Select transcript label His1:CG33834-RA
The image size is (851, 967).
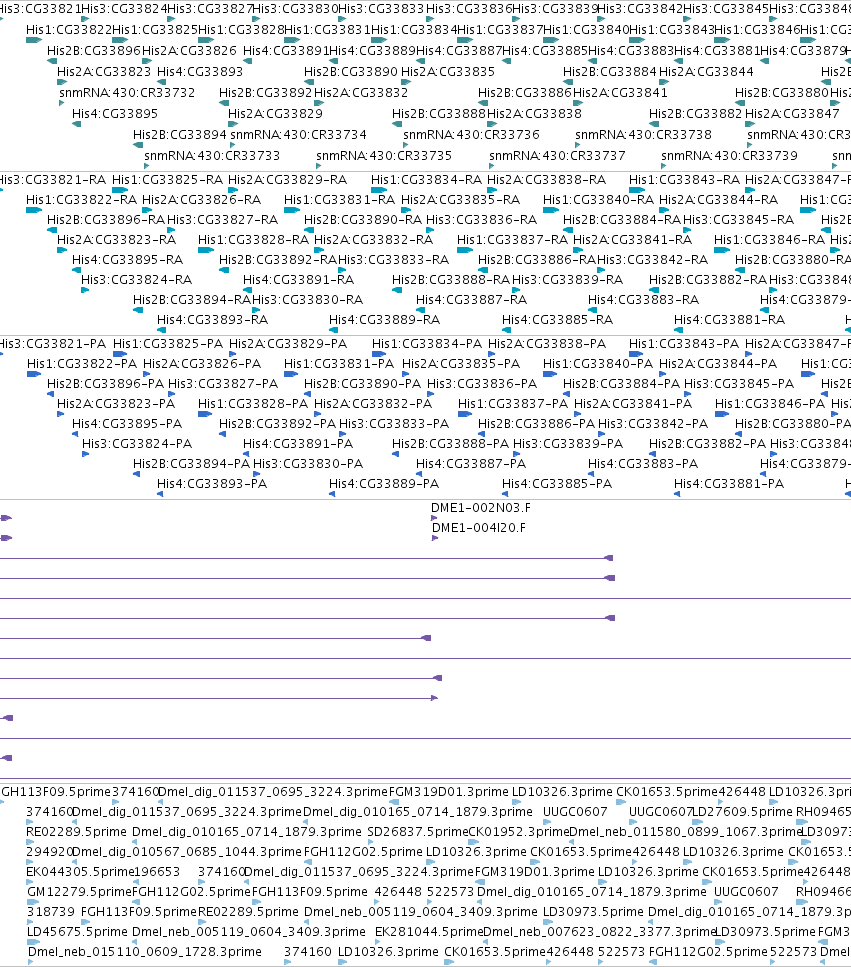pos(427,179)
